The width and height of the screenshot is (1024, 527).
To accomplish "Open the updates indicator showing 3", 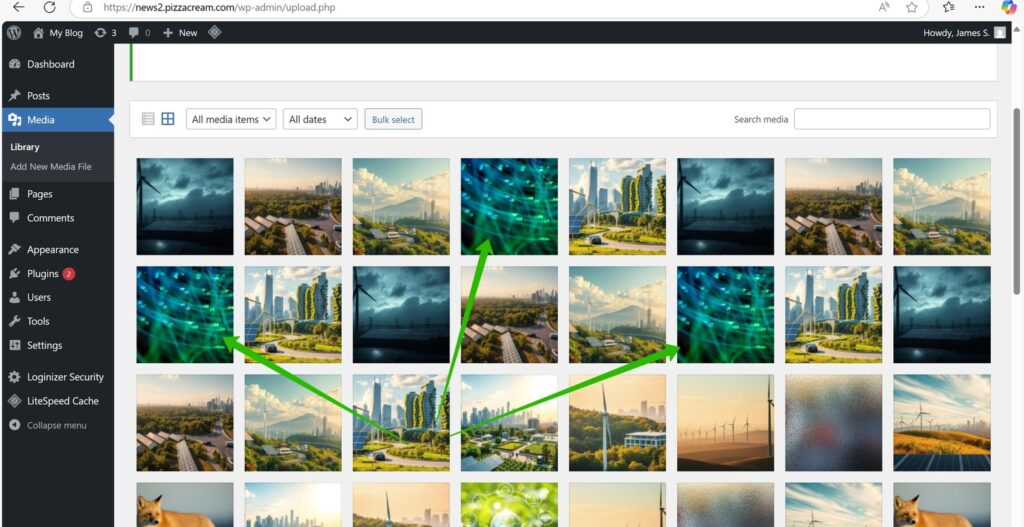I will click(x=105, y=33).
